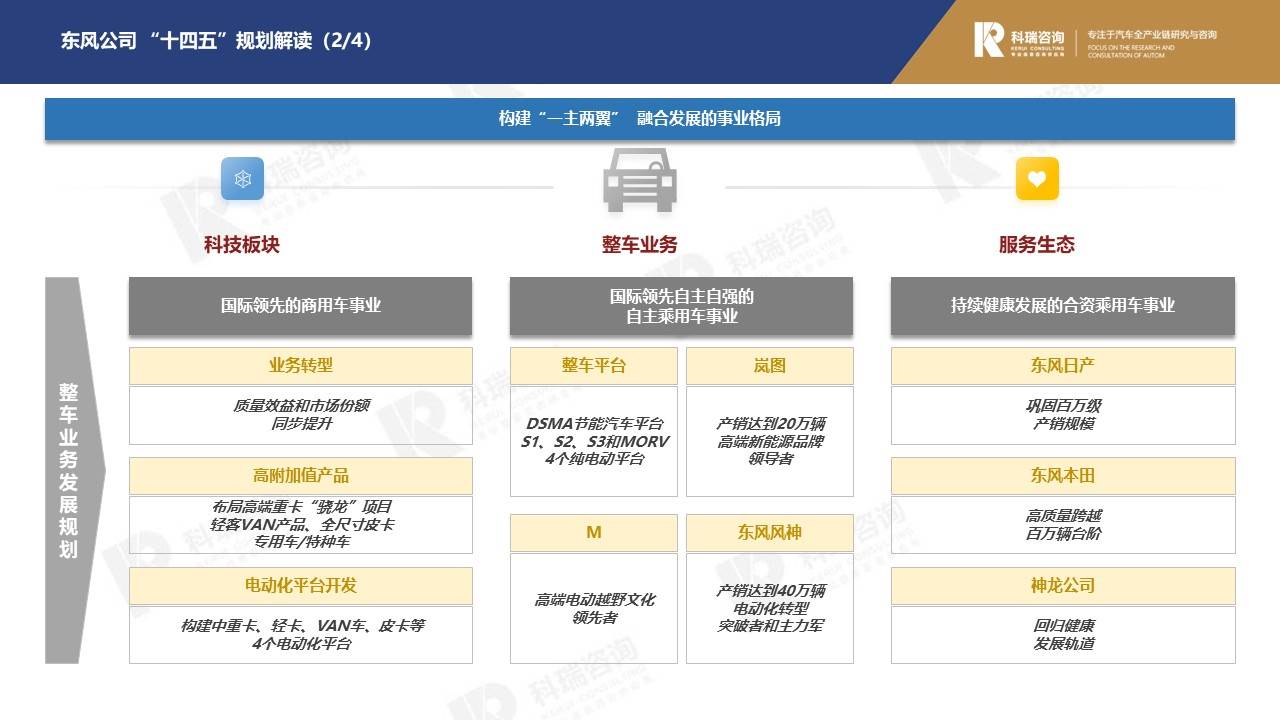Select the 整车平台 header

[594, 365]
